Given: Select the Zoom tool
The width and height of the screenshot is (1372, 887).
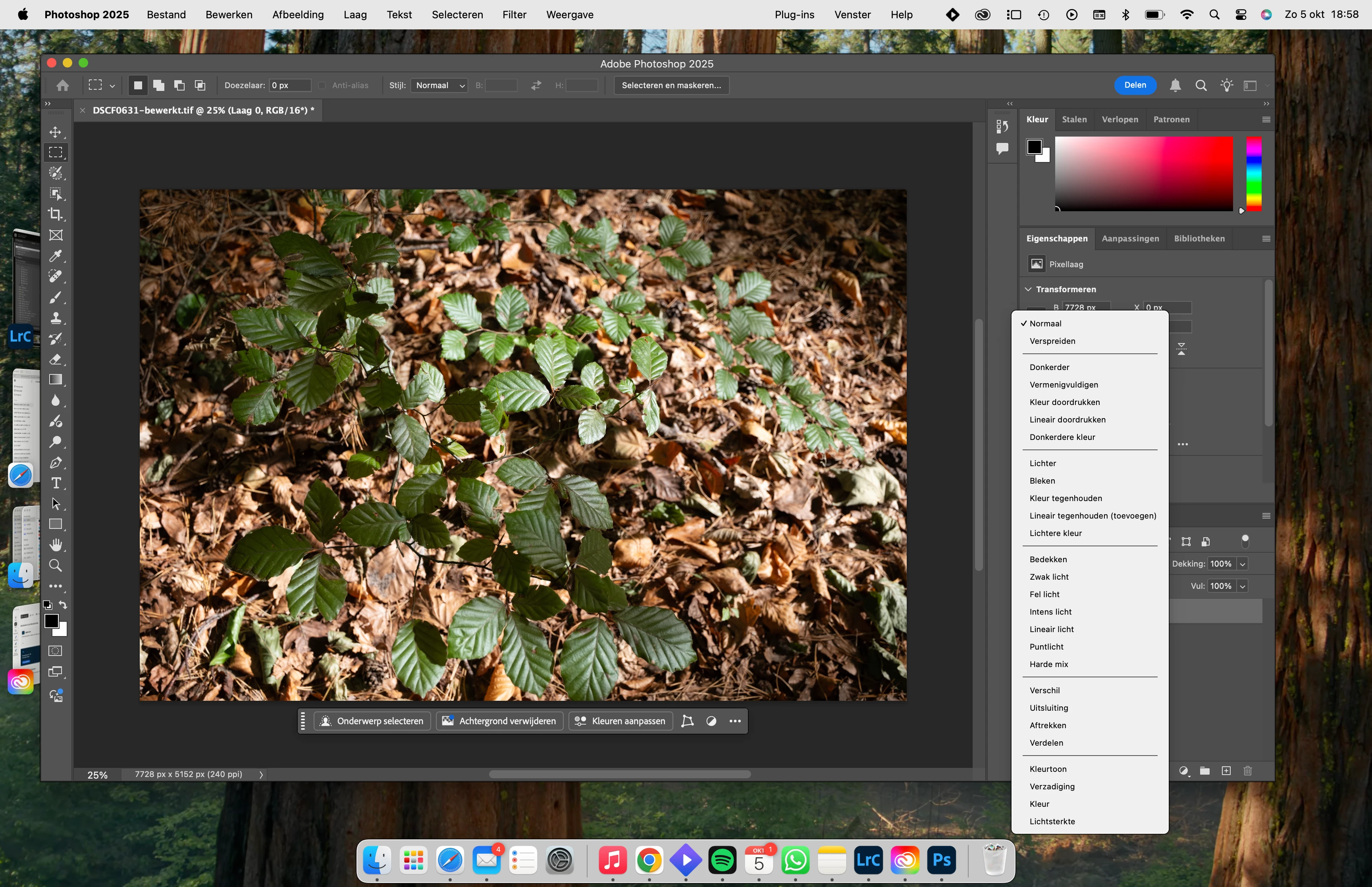Looking at the screenshot, I should pos(56,565).
